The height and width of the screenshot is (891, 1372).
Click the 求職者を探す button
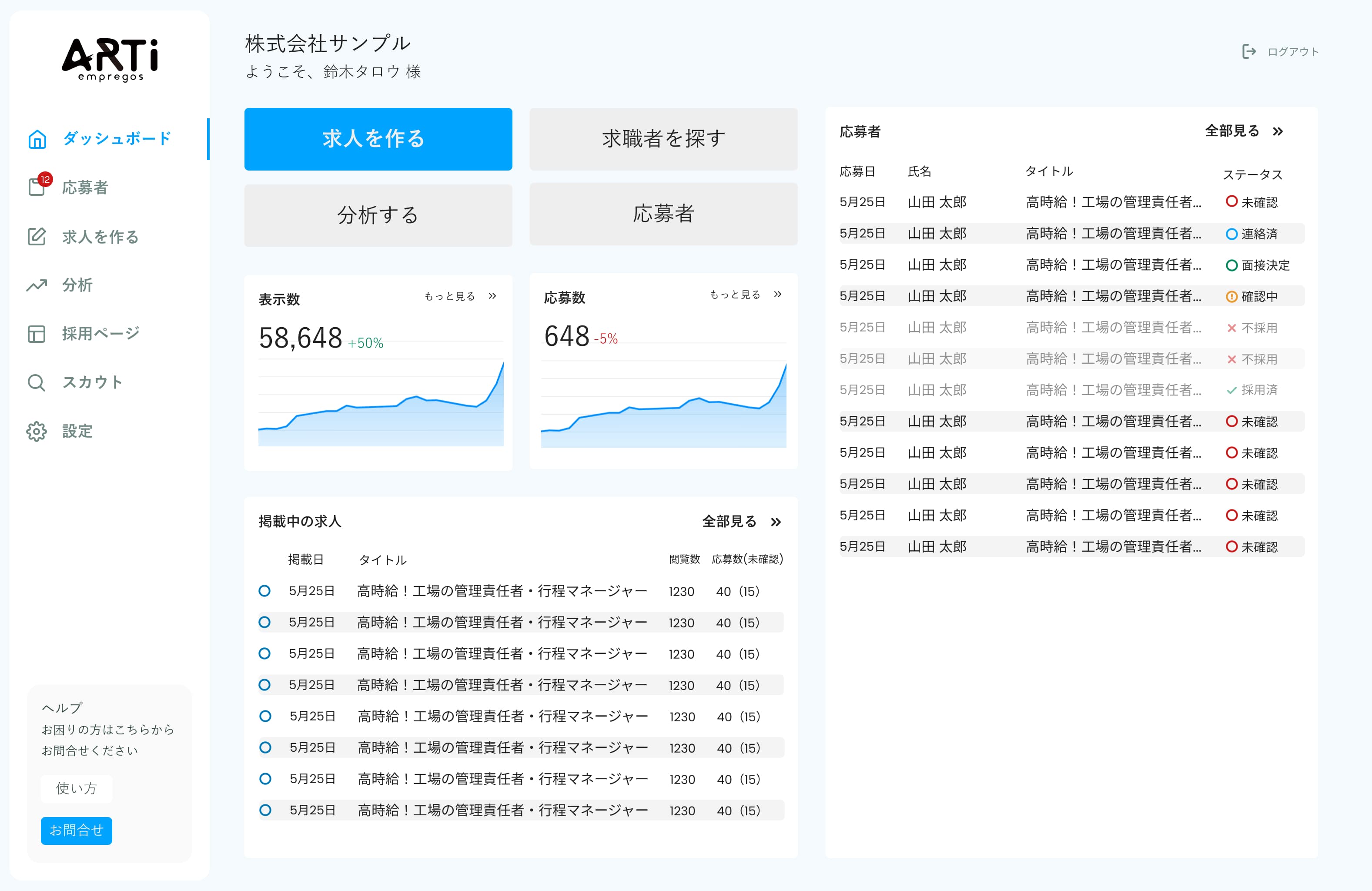(x=663, y=139)
